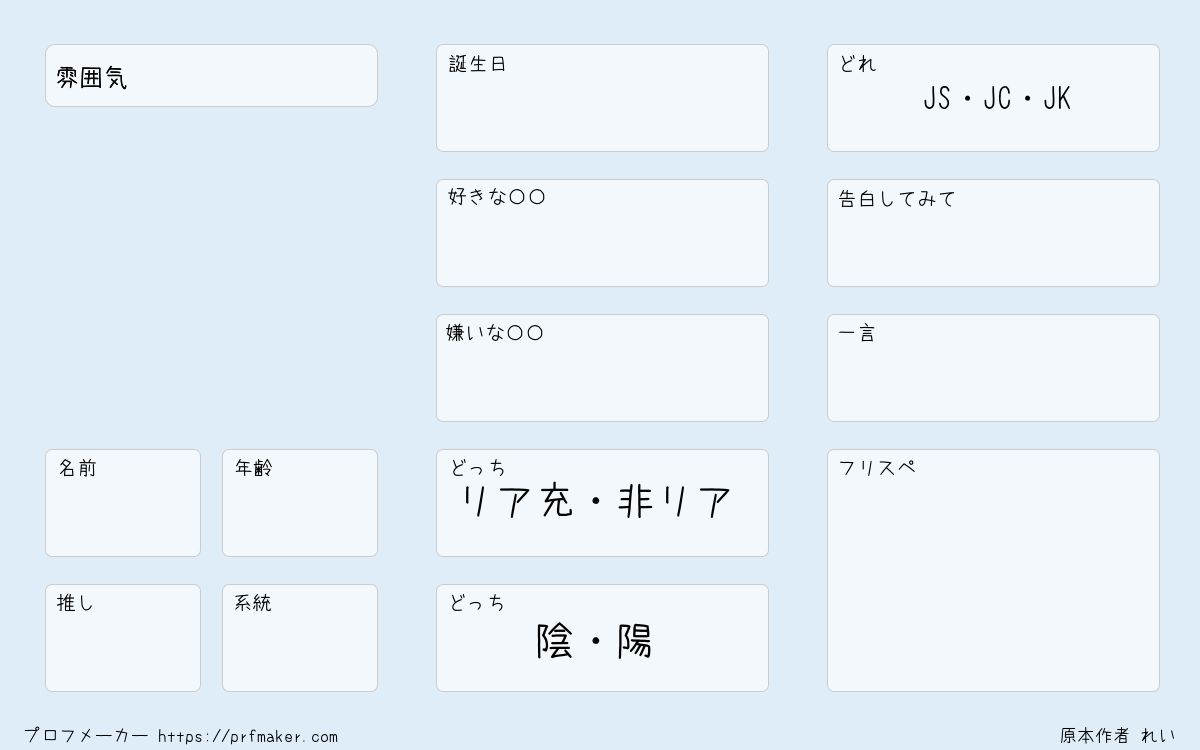This screenshot has height=750, width=1200.
Task: Click the large フリスペ area
Action: (993, 570)
